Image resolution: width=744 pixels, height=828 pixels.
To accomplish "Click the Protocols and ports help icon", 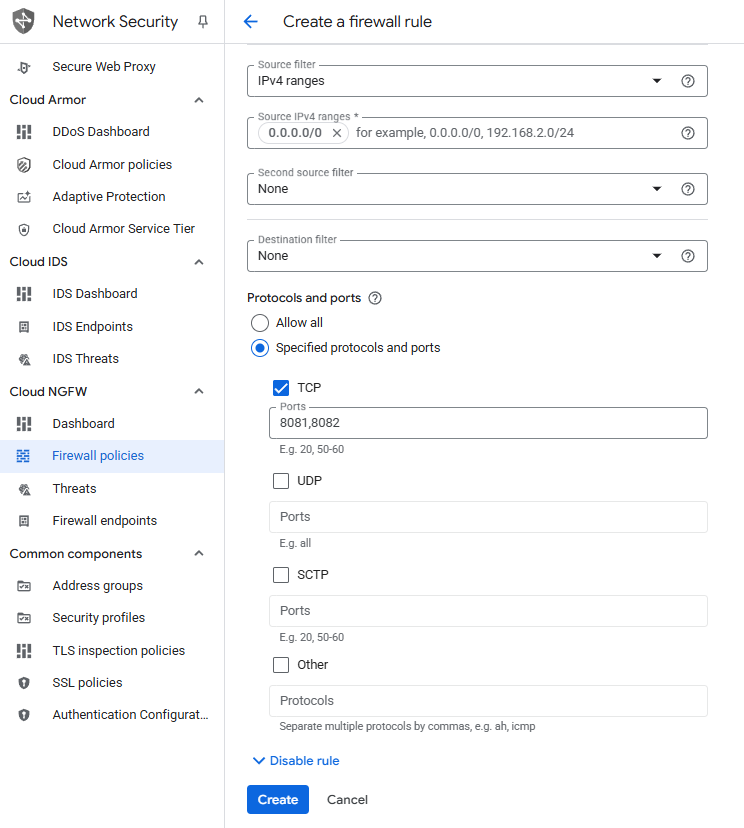I will coord(375,298).
